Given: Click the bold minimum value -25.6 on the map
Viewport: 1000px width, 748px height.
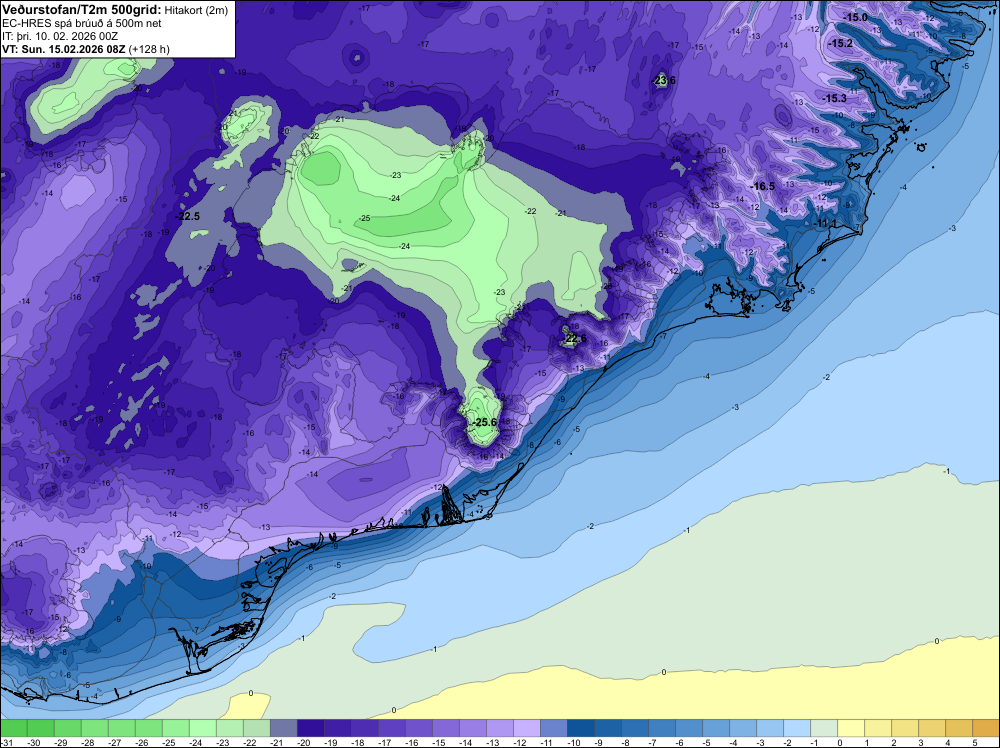Looking at the screenshot, I should coord(484,422).
